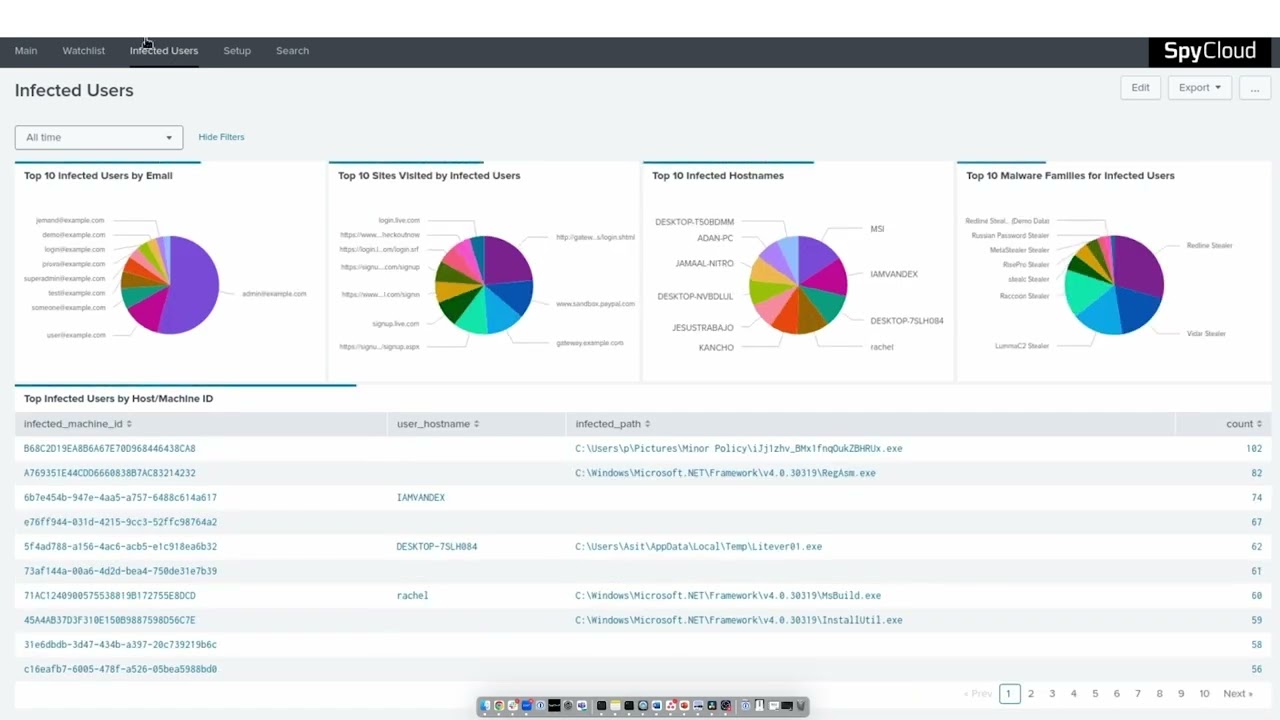This screenshot has height=720, width=1280.
Task: Click the user@example.com pie label
Action: pyautogui.click(x=76, y=335)
